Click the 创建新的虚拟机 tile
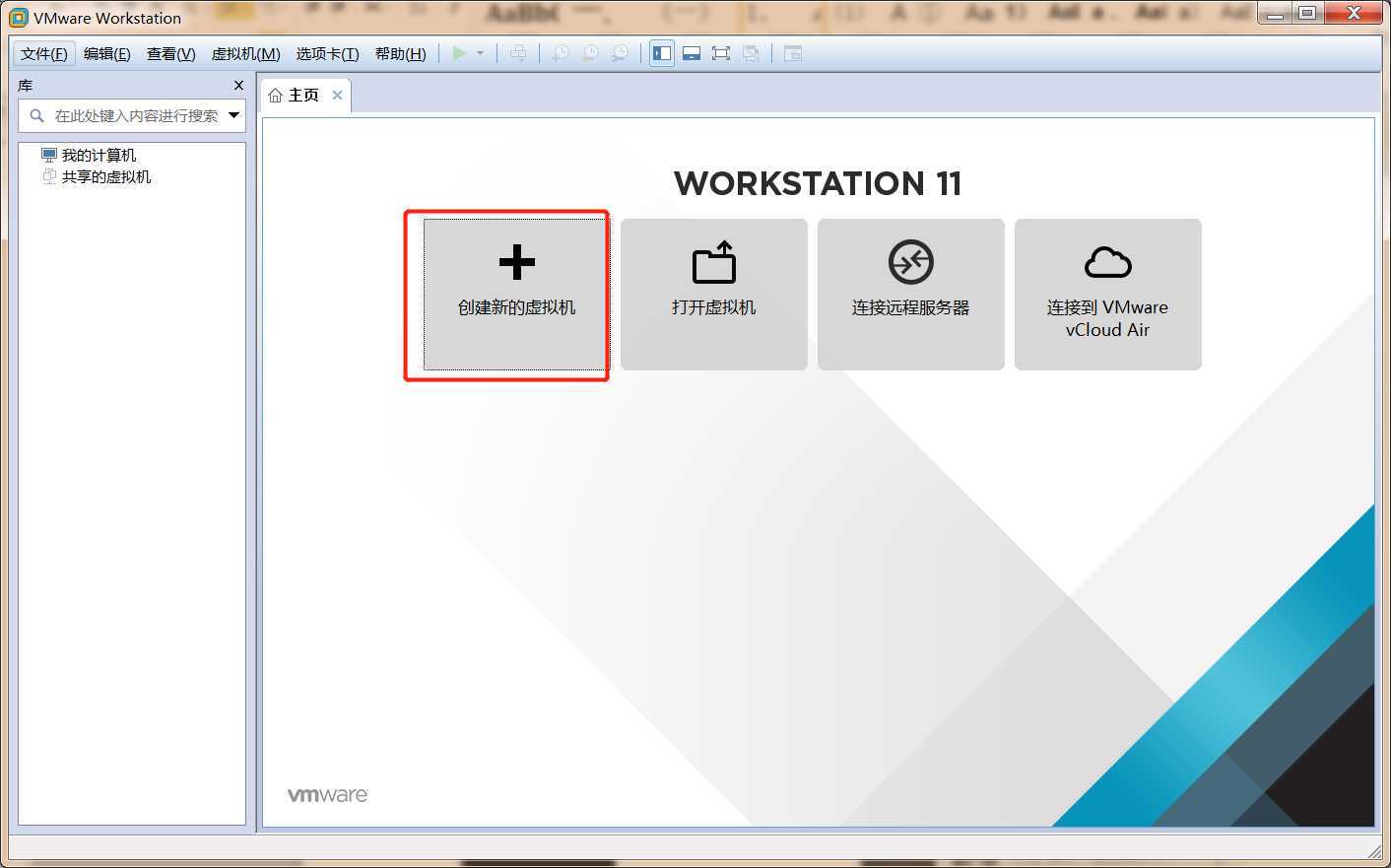This screenshot has width=1391, height=868. coord(516,295)
